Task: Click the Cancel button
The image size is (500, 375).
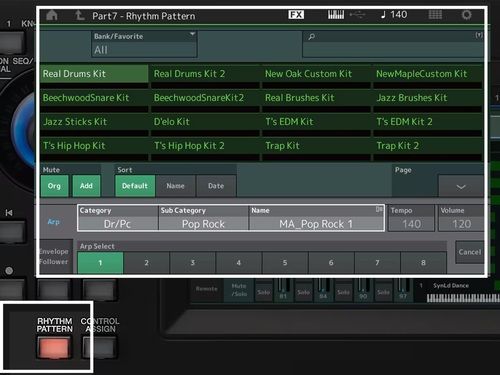Action: pos(470,252)
